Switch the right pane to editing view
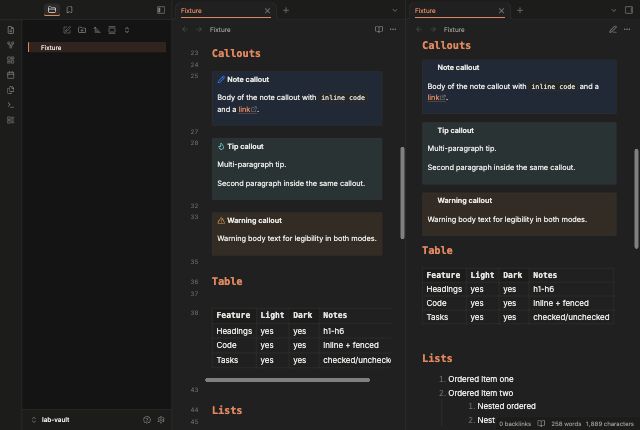Image resolution: width=640 pixels, height=430 pixels. [613, 29]
